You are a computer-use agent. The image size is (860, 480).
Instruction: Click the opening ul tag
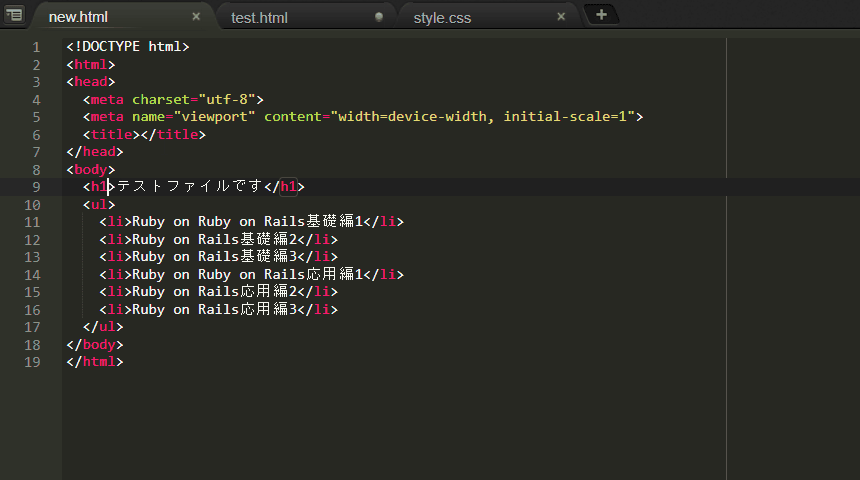(99, 205)
